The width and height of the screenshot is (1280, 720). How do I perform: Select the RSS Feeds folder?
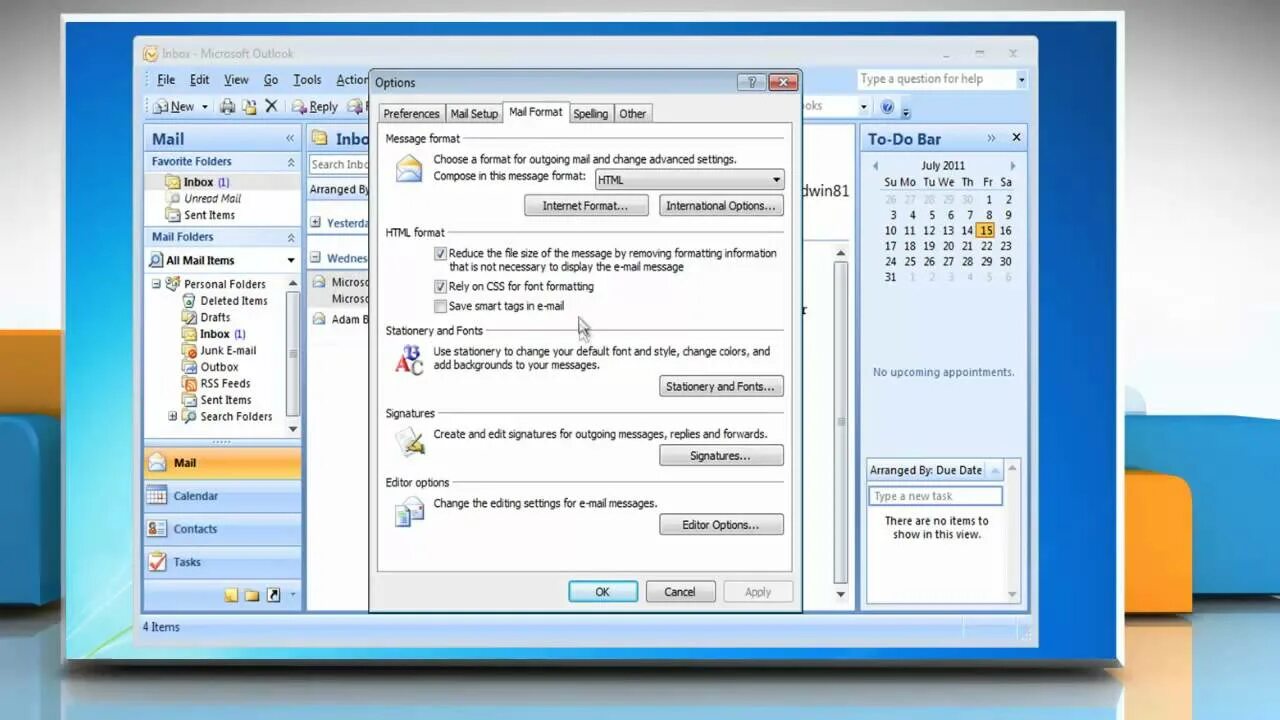click(217, 383)
